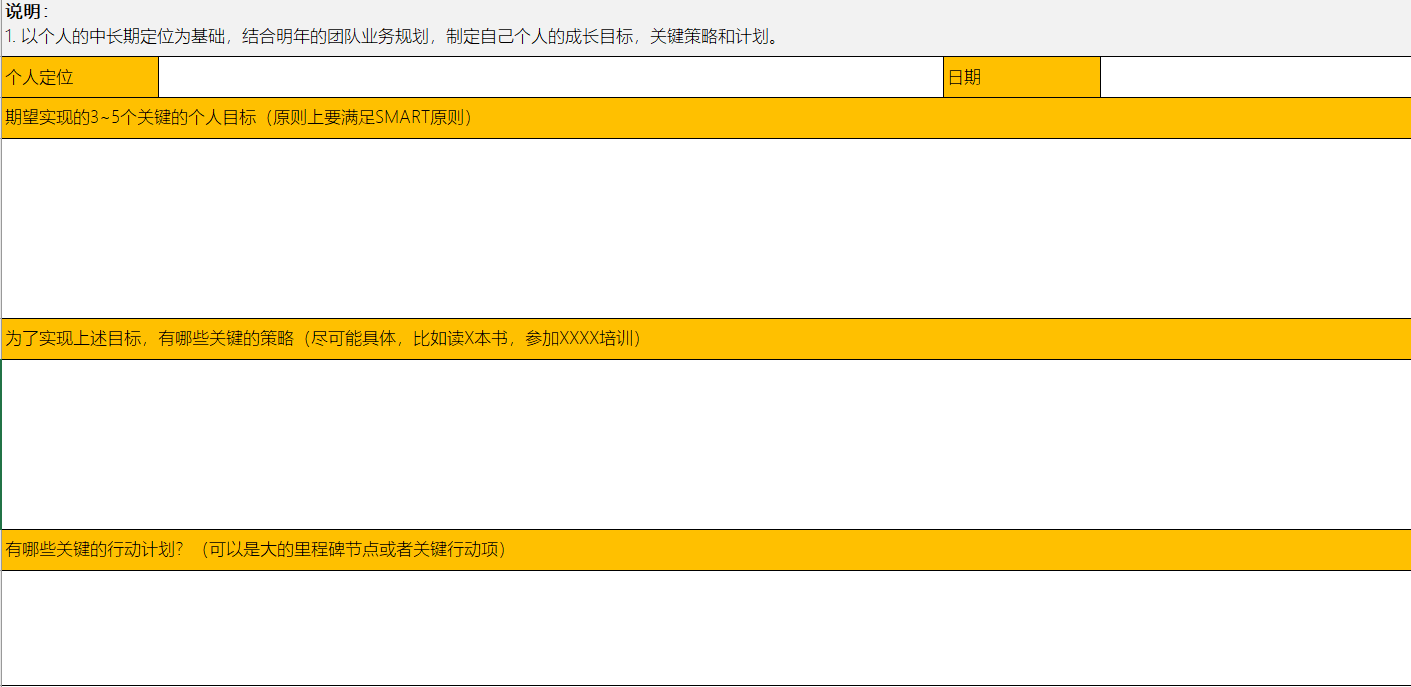The width and height of the screenshot is (1411, 687).
Task: Select the empty date input cell beside 日期
Action: [x=1255, y=78]
